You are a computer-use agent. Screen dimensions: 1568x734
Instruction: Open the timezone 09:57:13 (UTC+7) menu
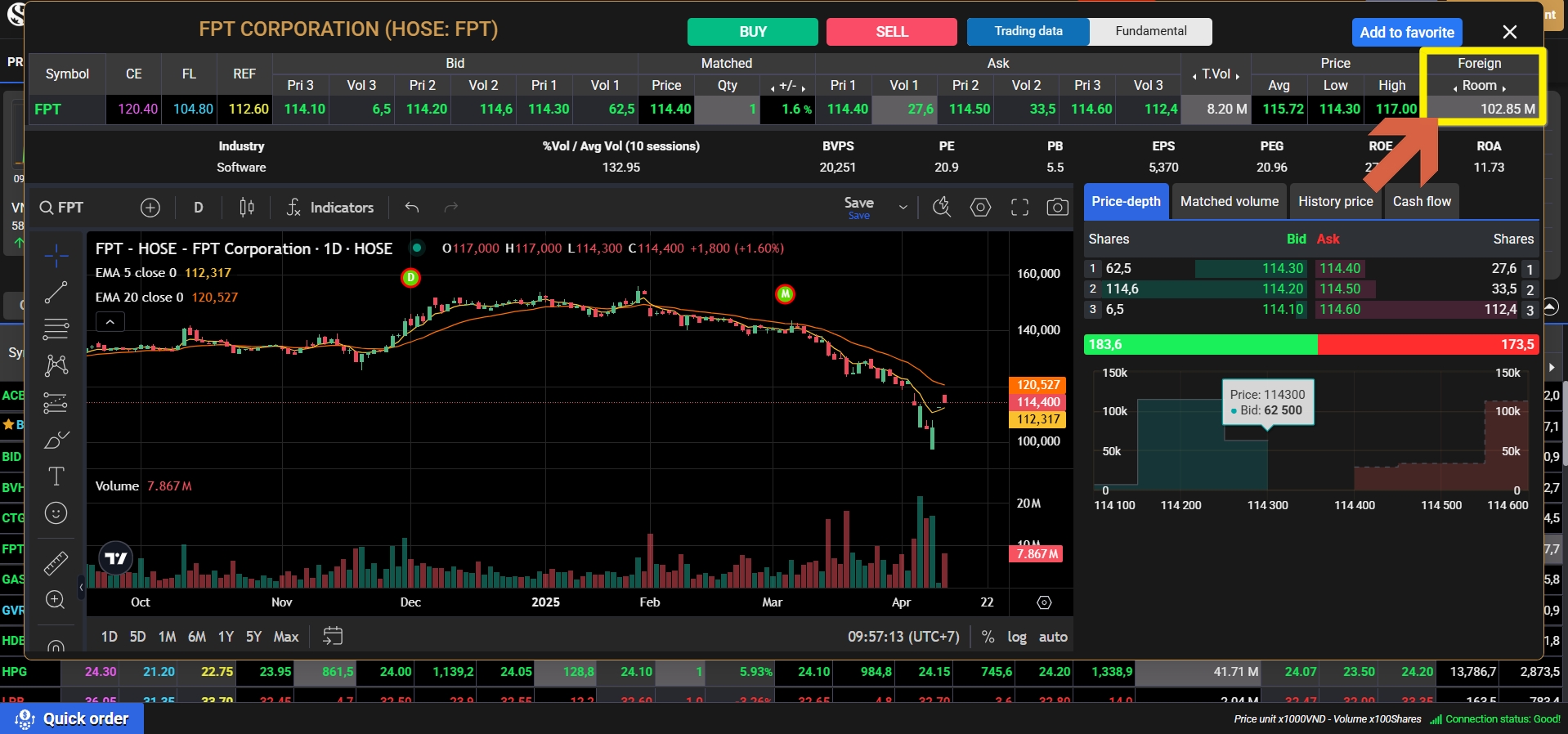click(x=903, y=637)
